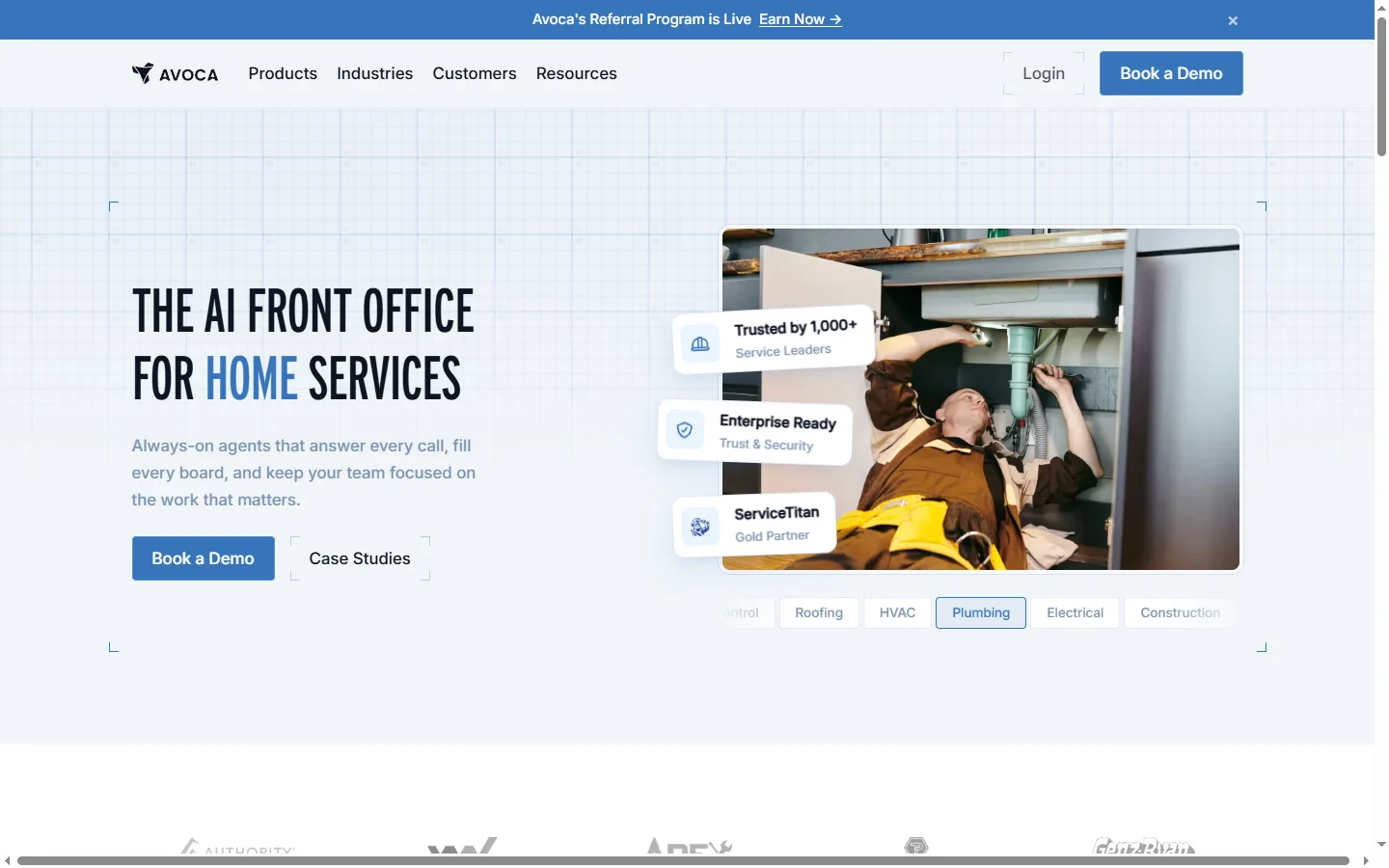Open the Industries menu

[374, 73]
